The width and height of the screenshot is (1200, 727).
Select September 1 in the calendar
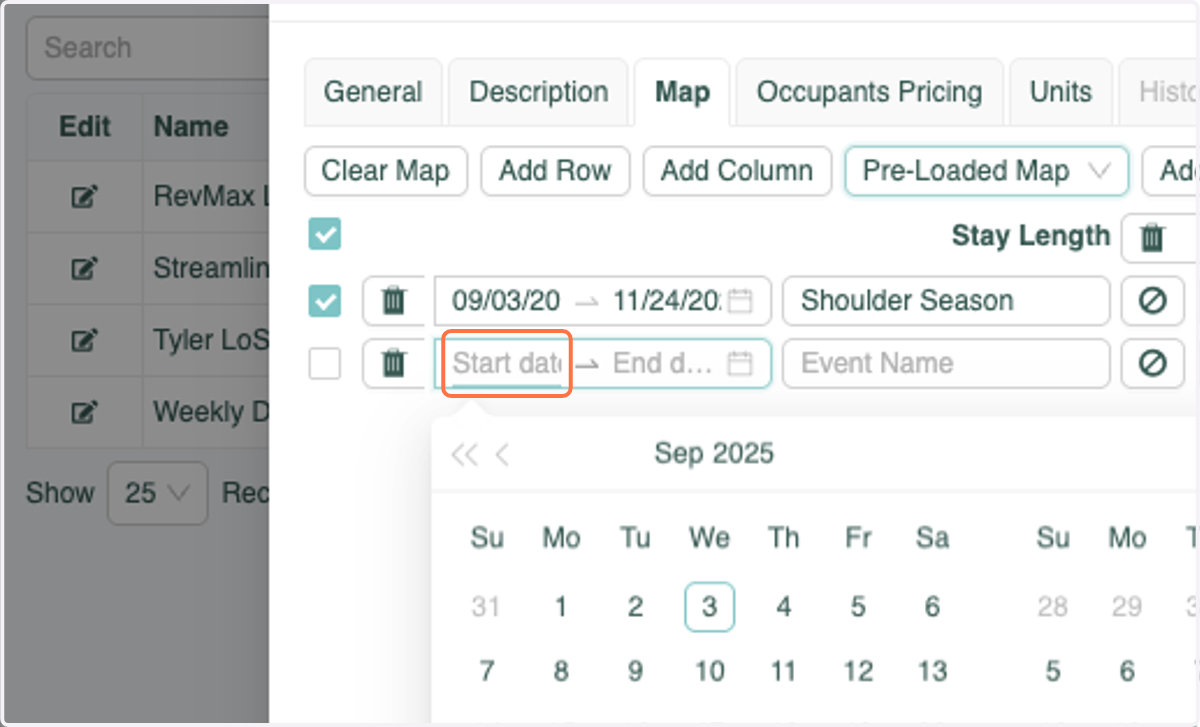(x=561, y=607)
